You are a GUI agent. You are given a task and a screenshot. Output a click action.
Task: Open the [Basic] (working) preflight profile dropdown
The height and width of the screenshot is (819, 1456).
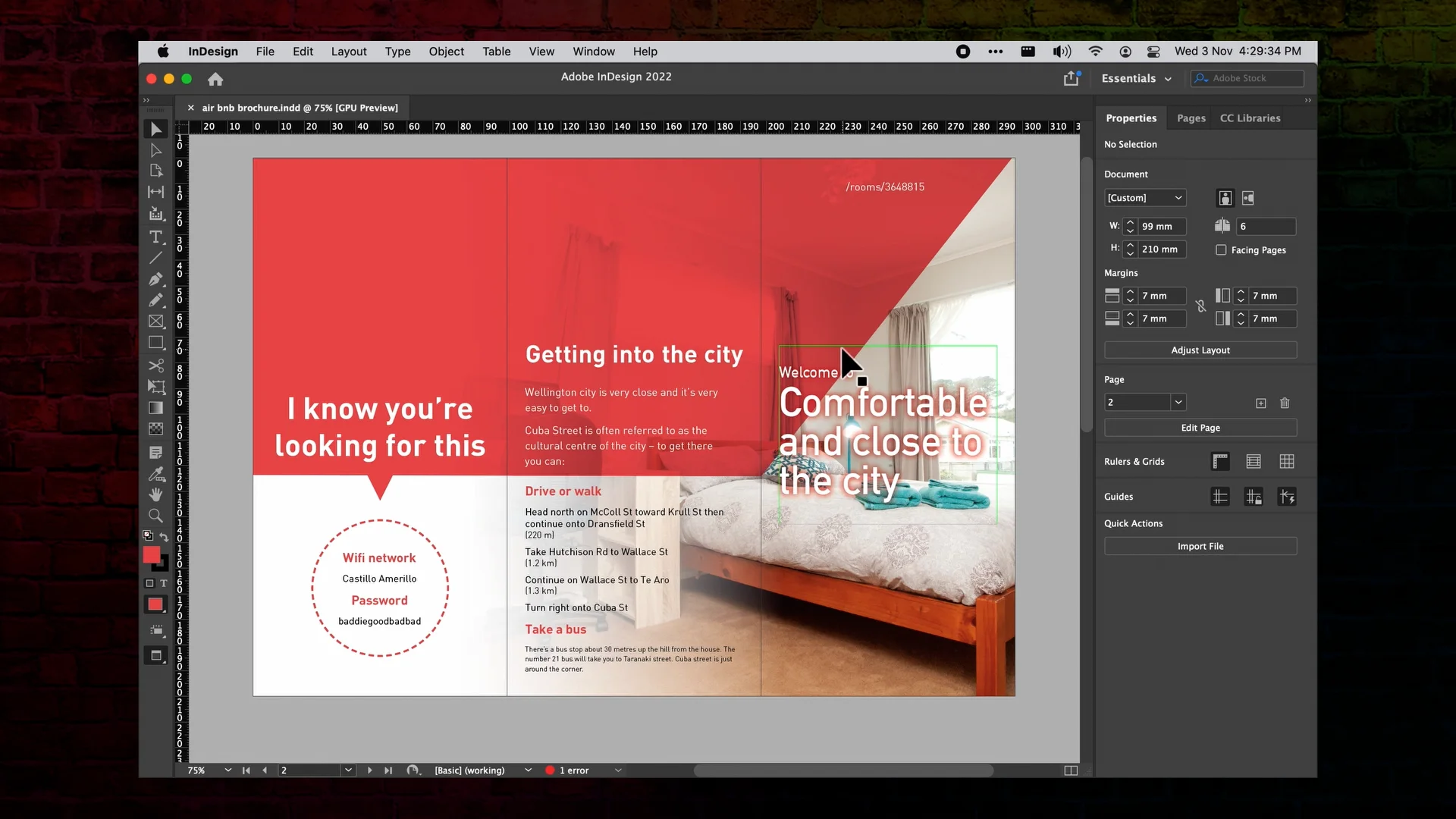(528, 770)
